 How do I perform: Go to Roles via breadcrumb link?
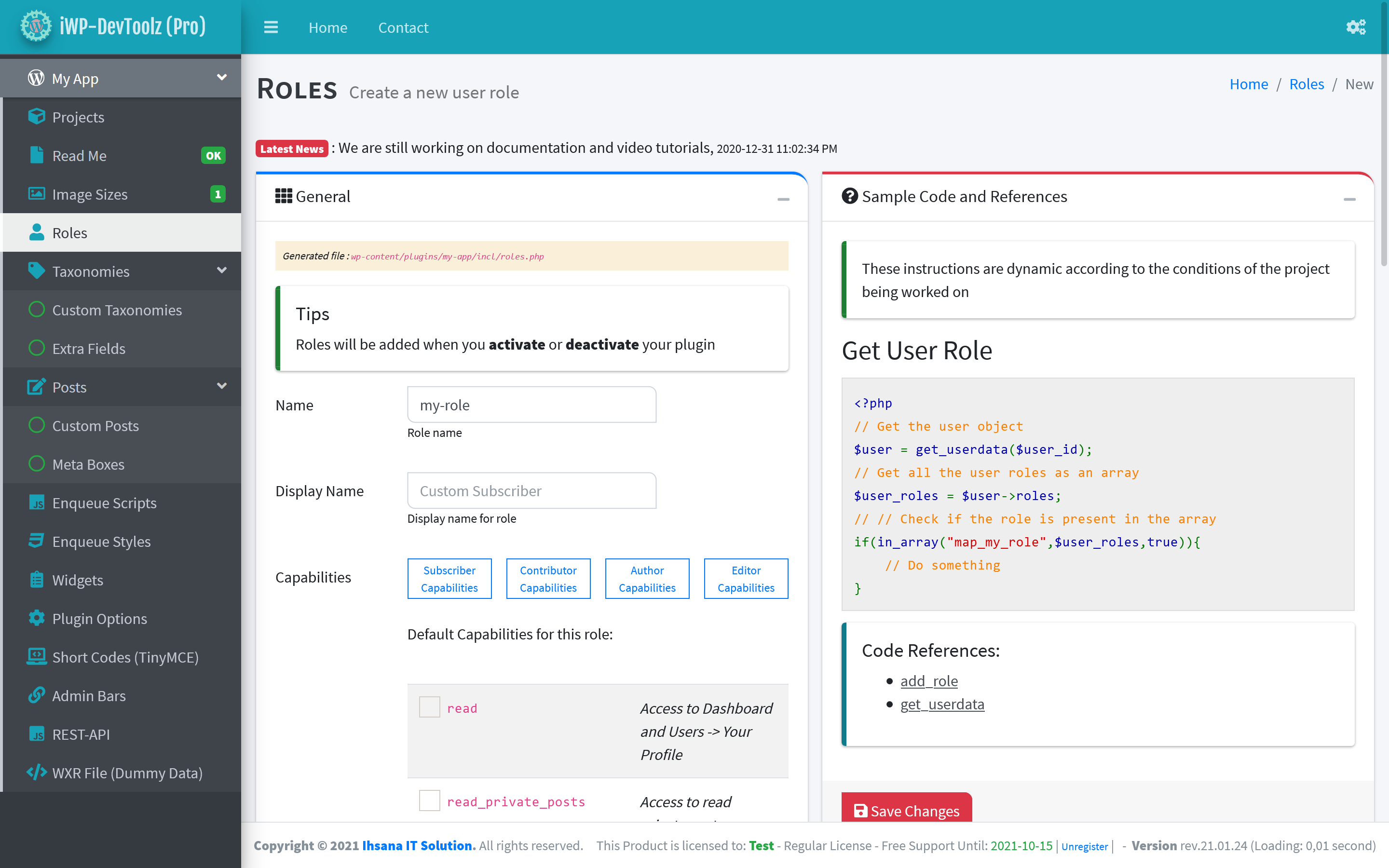tap(1307, 84)
